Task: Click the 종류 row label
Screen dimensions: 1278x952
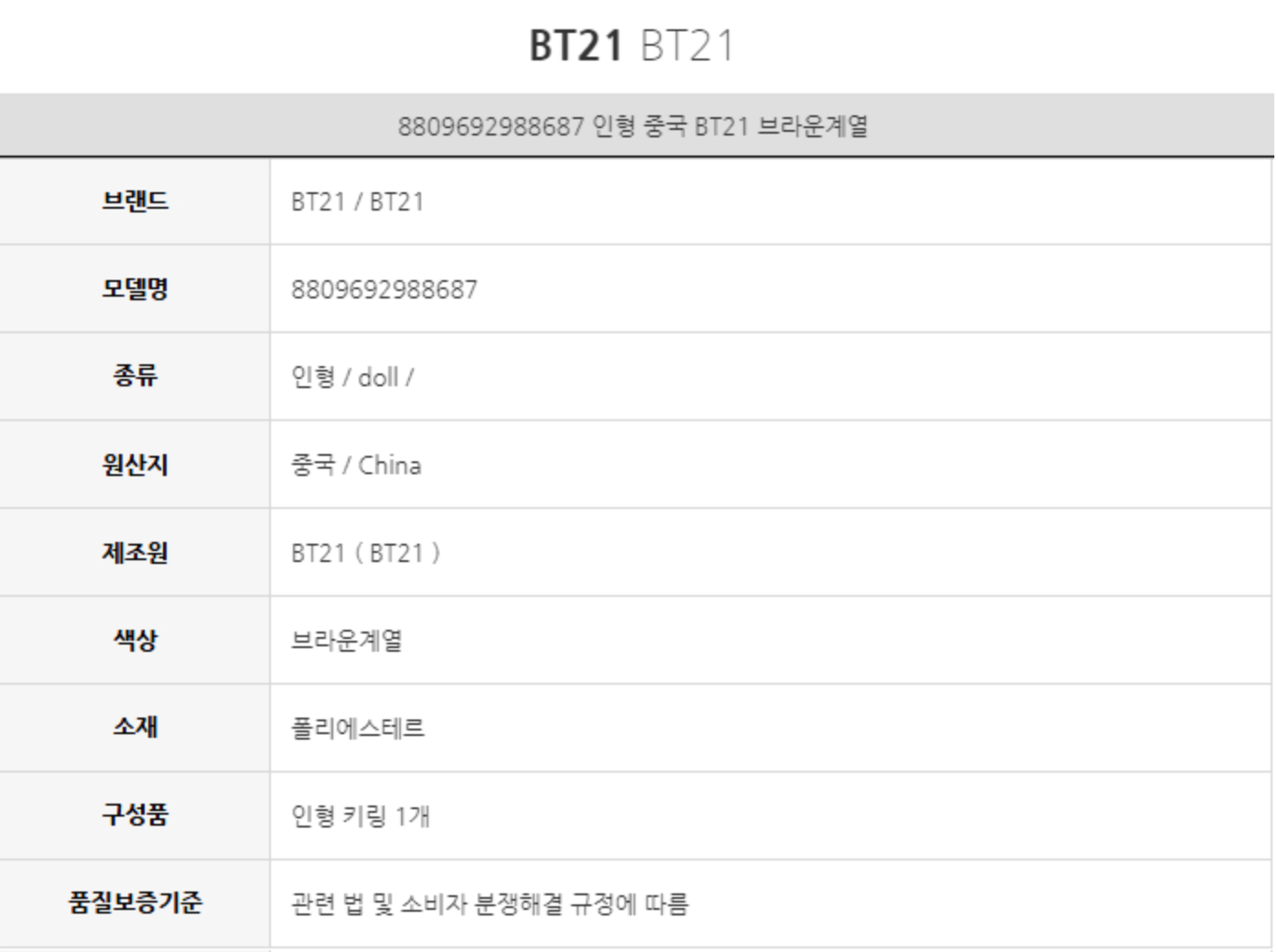Action: 135,376
